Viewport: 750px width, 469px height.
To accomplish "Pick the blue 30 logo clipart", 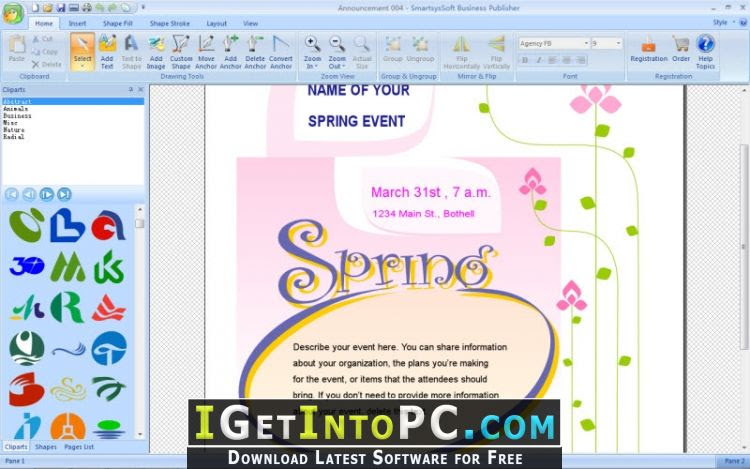I will point(27,266).
